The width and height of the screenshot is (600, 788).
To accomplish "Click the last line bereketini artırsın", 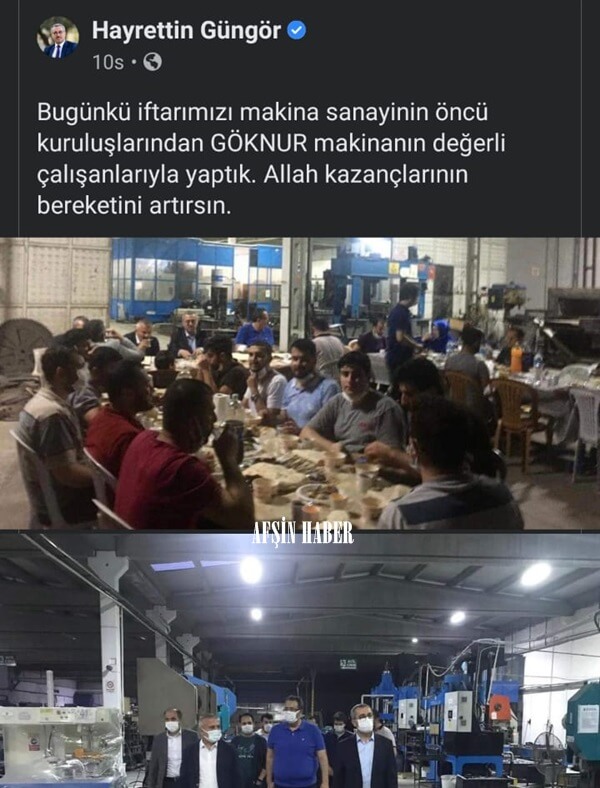I will point(134,206).
